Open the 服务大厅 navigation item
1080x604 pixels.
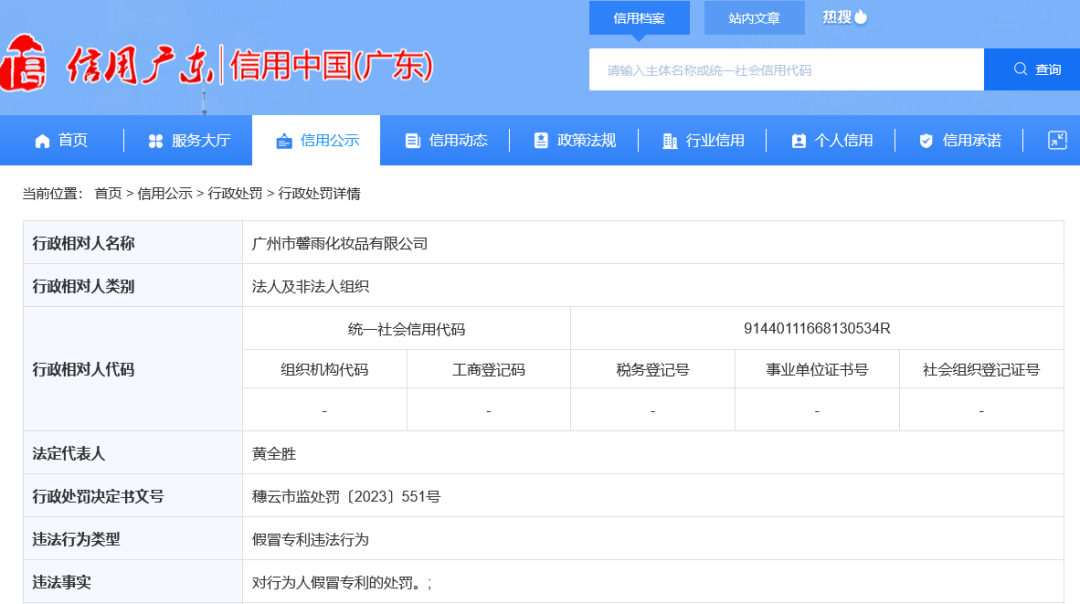[x=189, y=140]
